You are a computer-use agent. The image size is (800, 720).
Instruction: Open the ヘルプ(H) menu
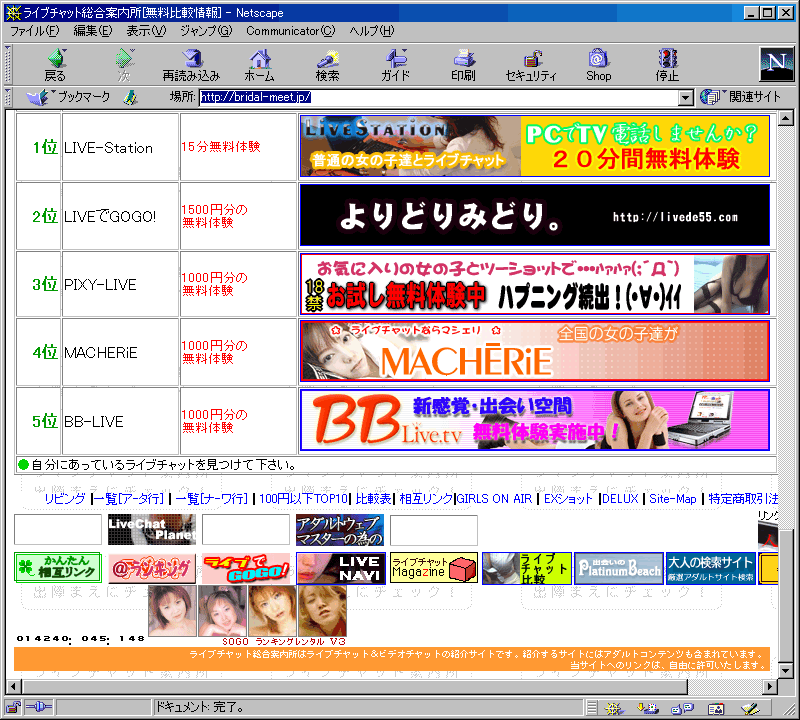372,31
